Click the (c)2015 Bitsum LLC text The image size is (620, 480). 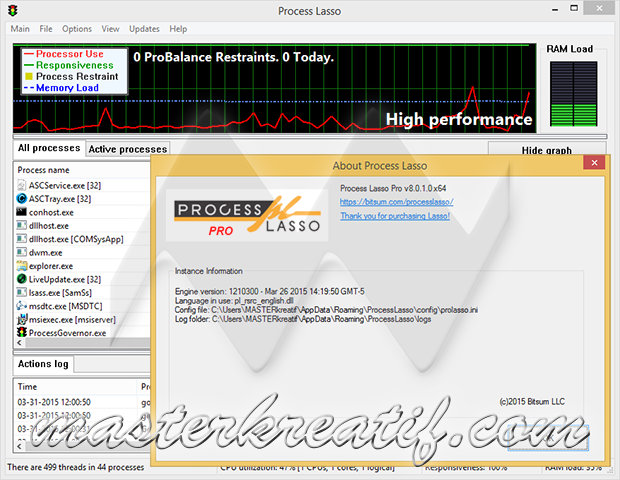pyautogui.click(x=532, y=401)
